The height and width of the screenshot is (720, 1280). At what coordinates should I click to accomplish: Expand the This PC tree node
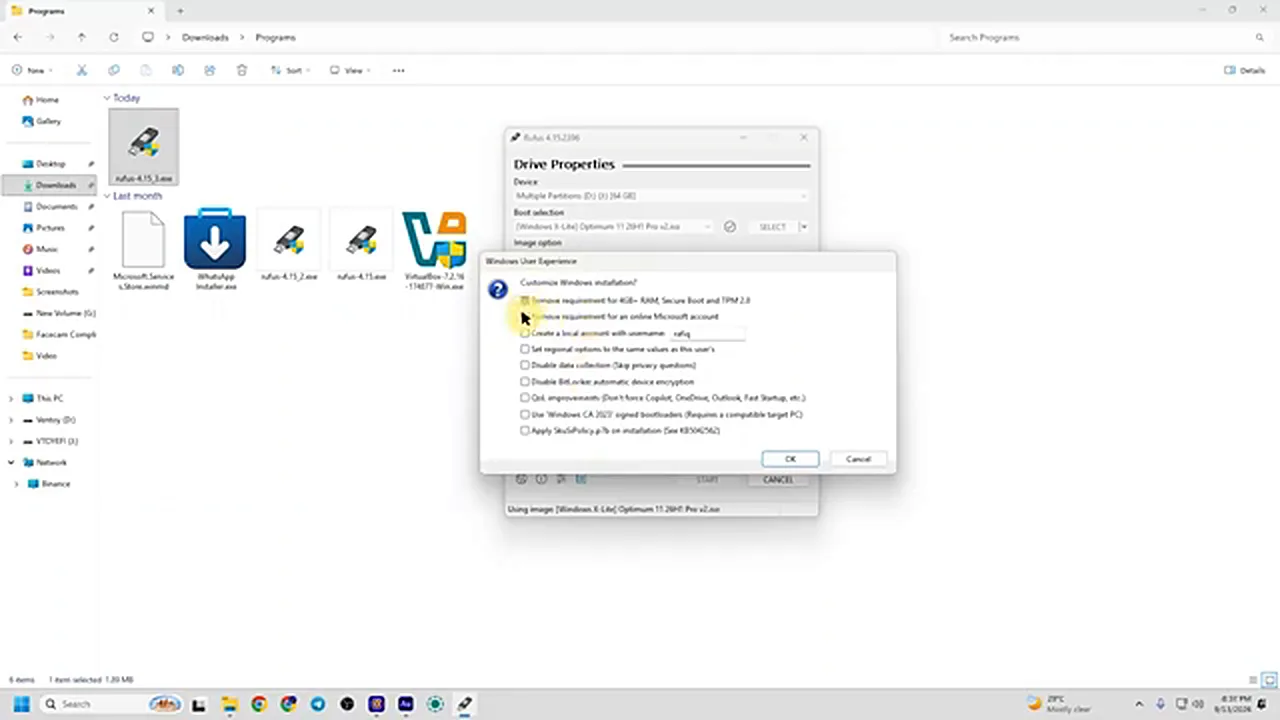tap(11, 398)
